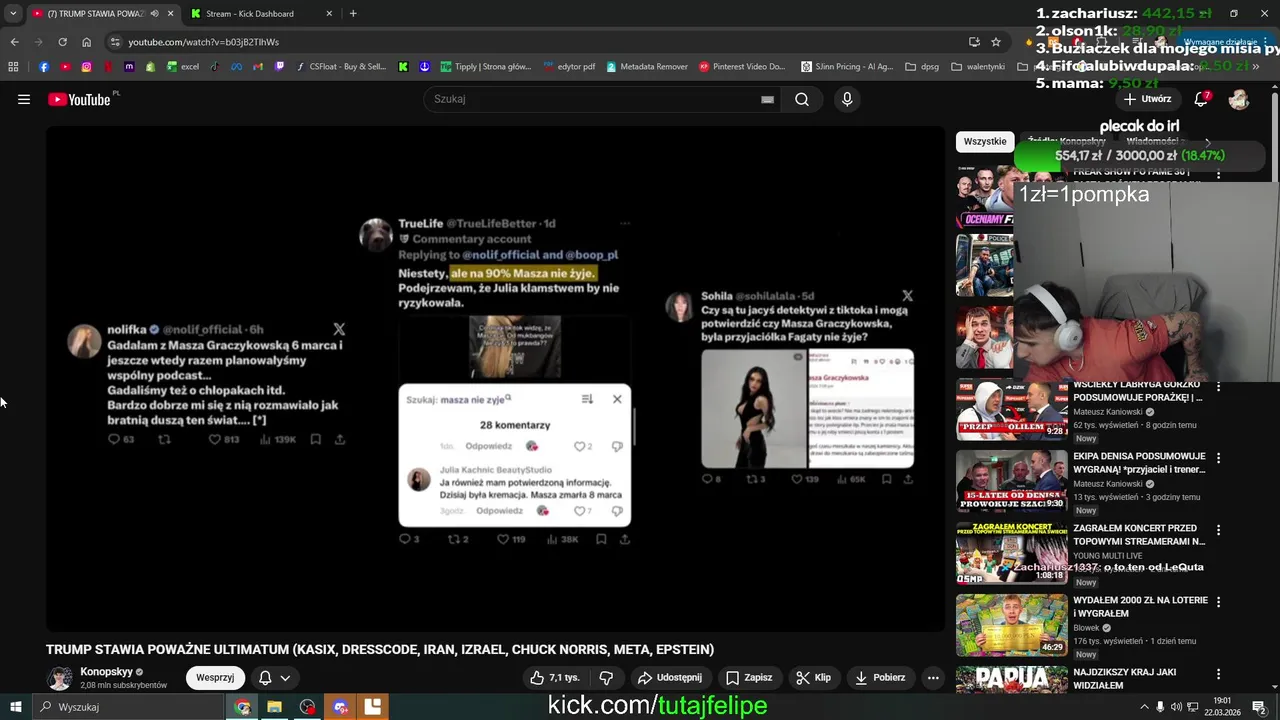The width and height of the screenshot is (1280, 720).
Task: Open YouTube notifications bell in header
Action: coord(1202,99)
